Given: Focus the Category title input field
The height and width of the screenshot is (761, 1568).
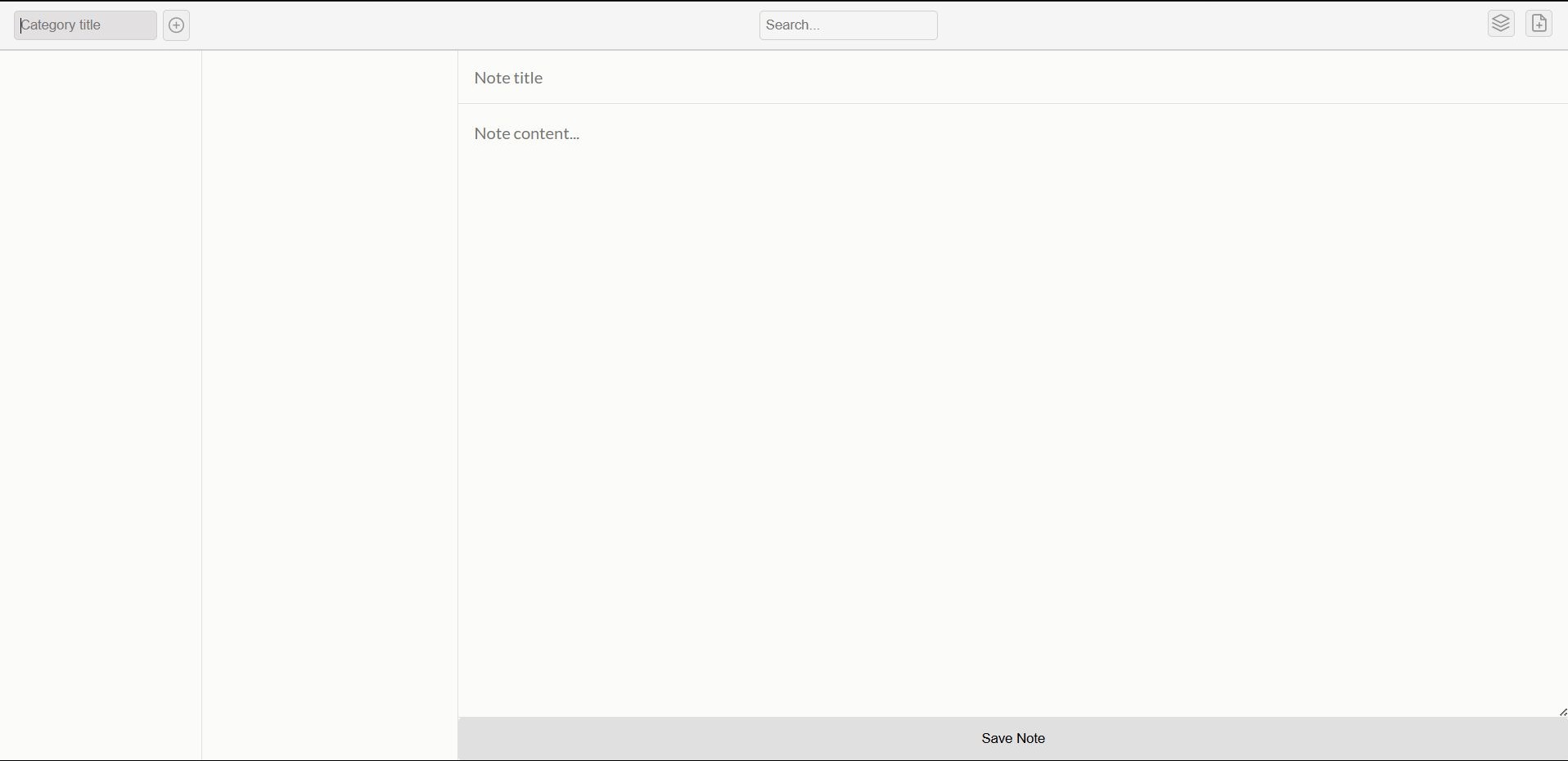Looking at the screenshot, I should click(85, 25).
